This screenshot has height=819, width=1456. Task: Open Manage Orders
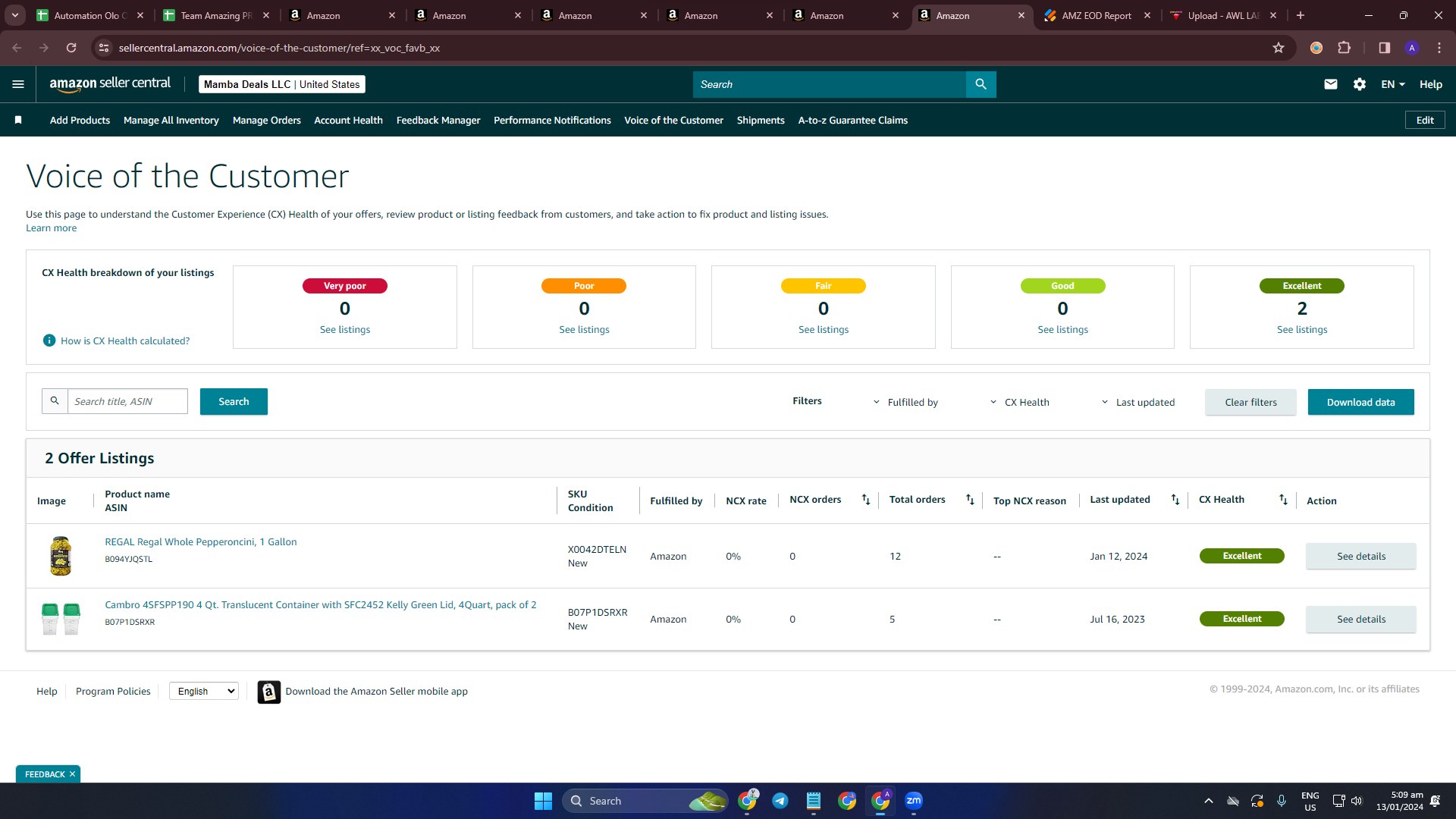pyautogui.click(x=267, y=120)
